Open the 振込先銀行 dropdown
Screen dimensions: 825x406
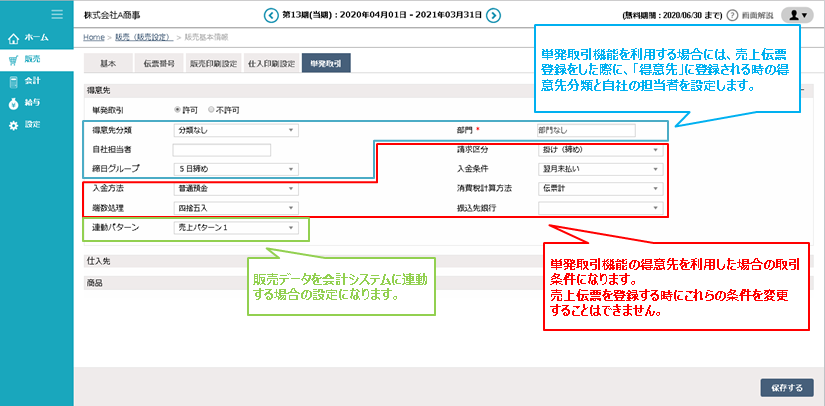(x=600, y=208)
